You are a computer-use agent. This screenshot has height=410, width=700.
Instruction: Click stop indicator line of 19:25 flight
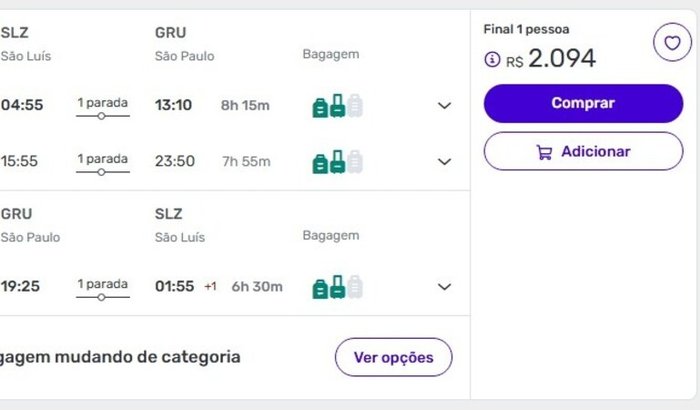coord(102,298)
